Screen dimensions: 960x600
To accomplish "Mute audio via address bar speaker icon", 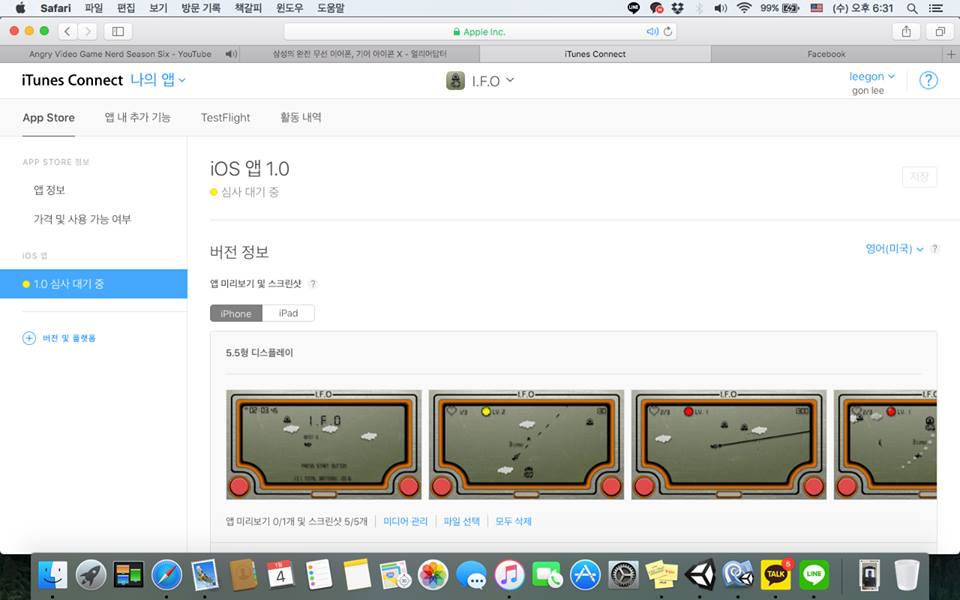I will click(652, 31).
